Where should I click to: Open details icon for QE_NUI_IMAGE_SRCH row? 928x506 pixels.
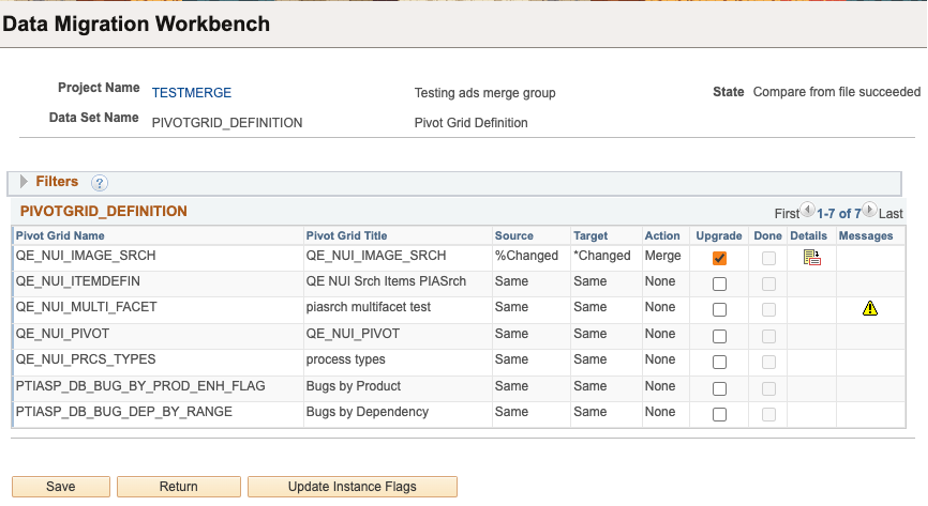[x=812, y=257]
